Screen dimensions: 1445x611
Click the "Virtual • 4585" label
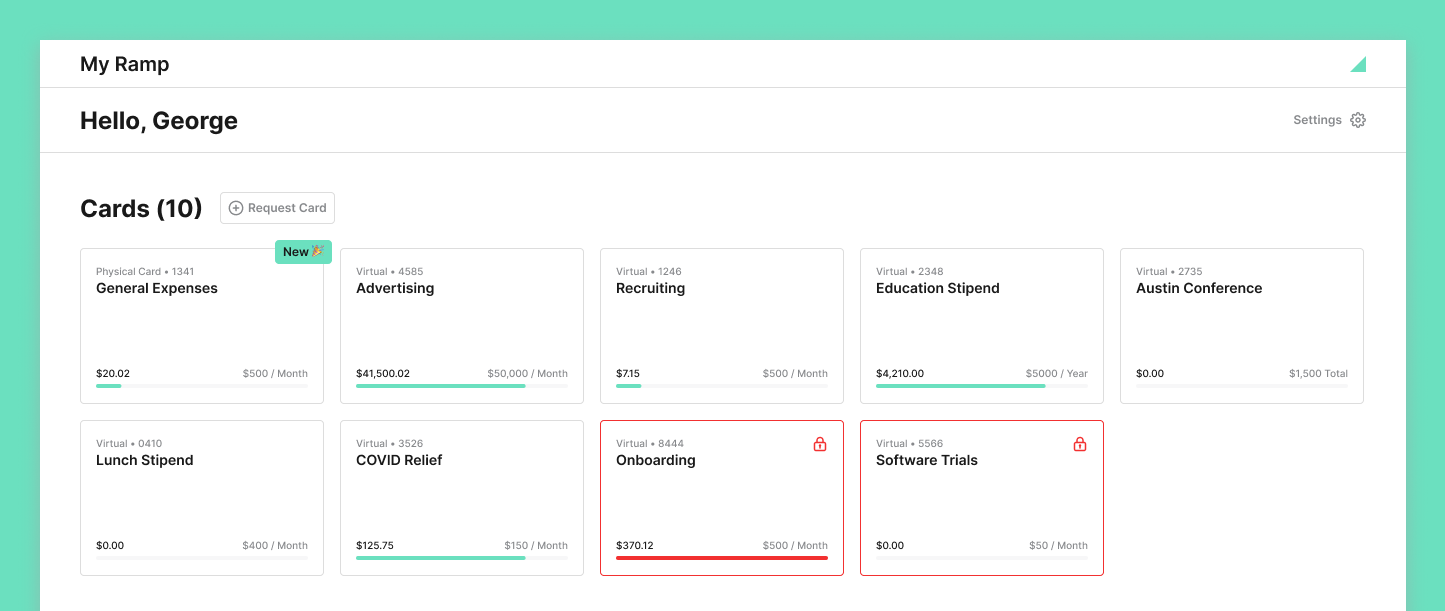pyautogui.click(x=390, y=271)
